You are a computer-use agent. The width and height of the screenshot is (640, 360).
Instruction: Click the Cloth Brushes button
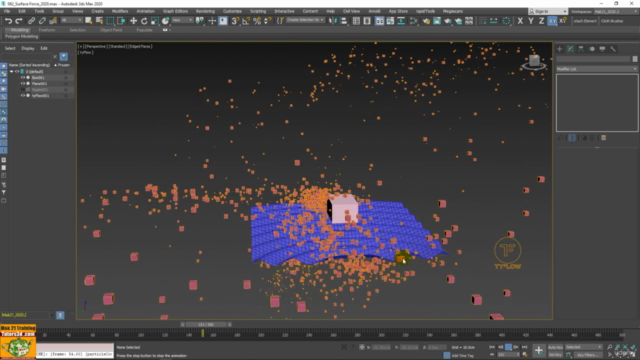pyautogui.click(x=612, y=21)
